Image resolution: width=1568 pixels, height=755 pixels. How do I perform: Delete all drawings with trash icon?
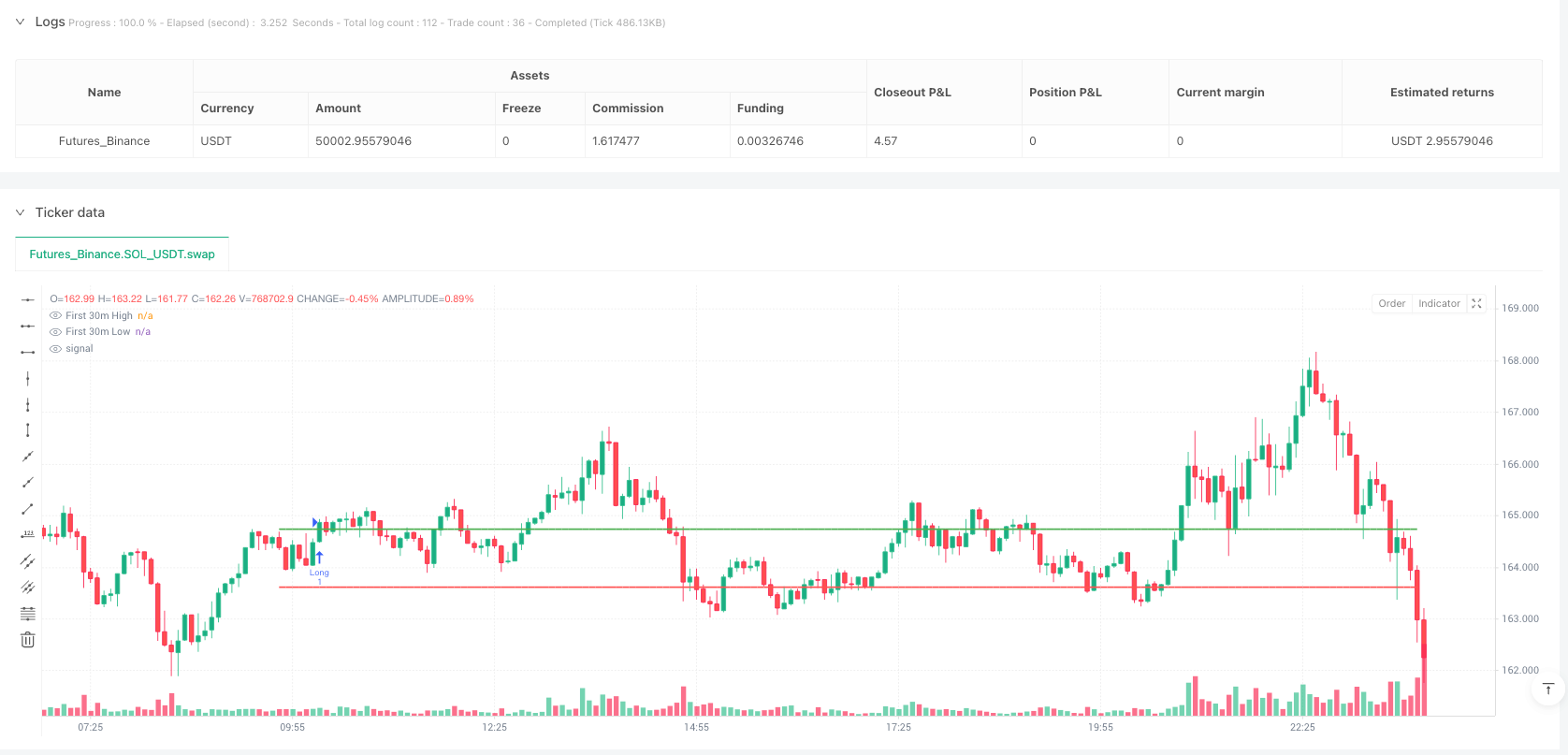(x=28, y=640)
